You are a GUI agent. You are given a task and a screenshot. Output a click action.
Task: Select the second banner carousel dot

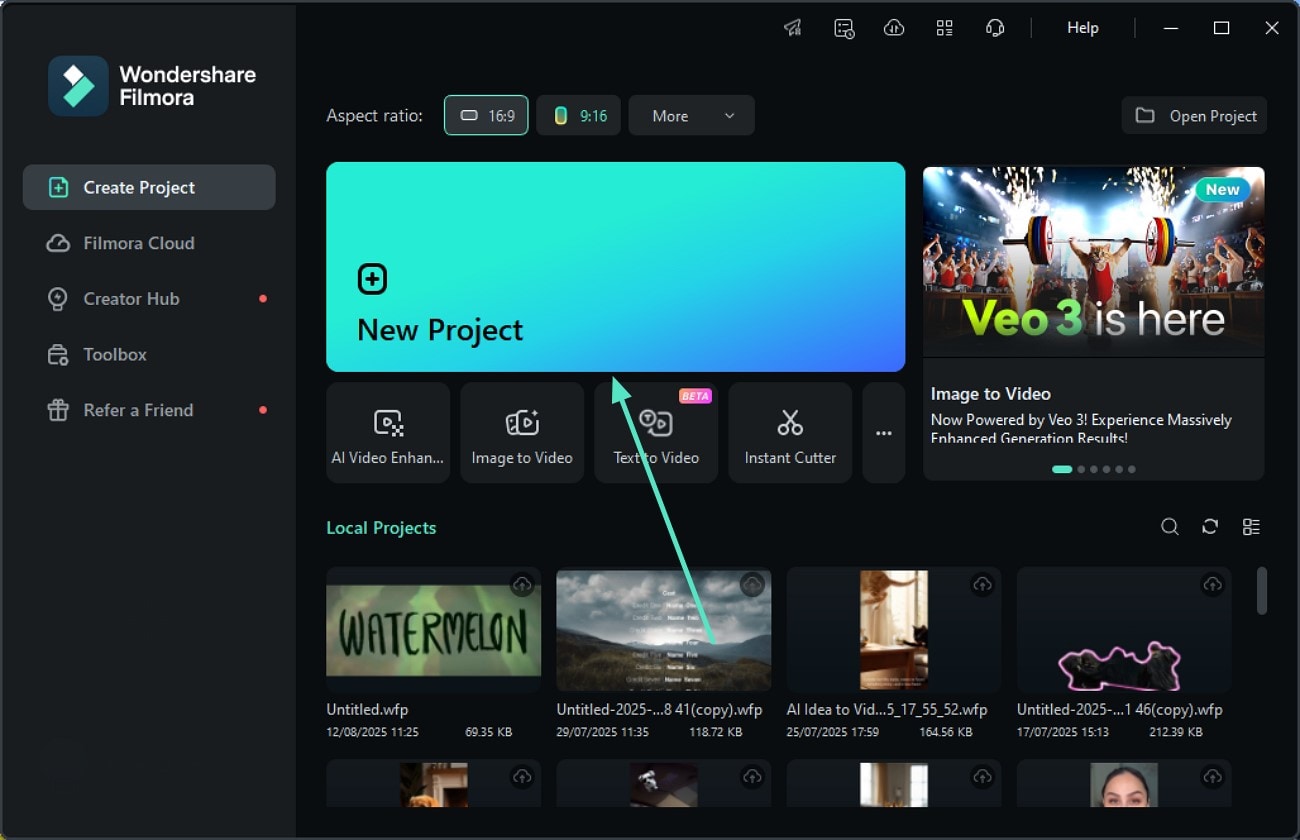coord(1081,469)
